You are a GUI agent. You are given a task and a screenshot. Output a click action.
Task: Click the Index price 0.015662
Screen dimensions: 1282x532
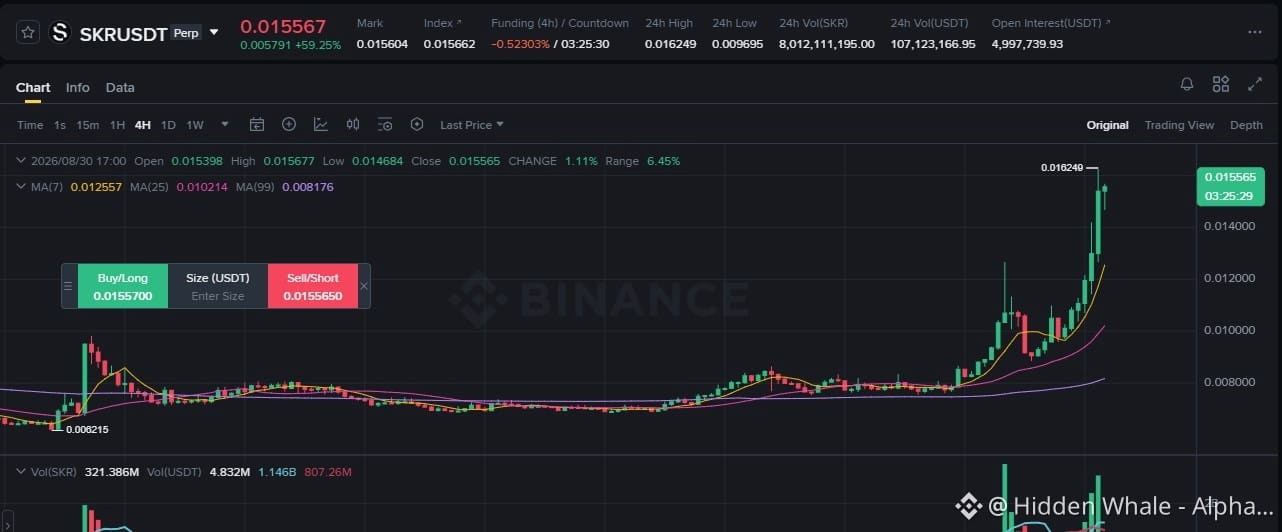point(449,44)
